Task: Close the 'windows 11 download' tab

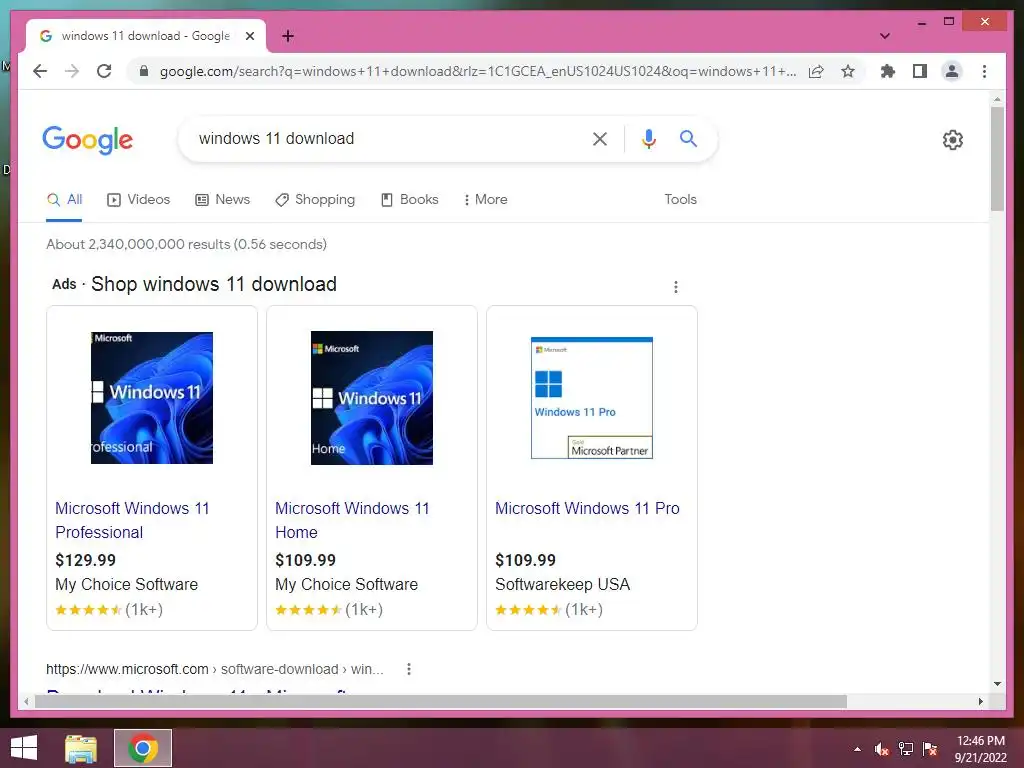Action: click(x=249, y=36)
